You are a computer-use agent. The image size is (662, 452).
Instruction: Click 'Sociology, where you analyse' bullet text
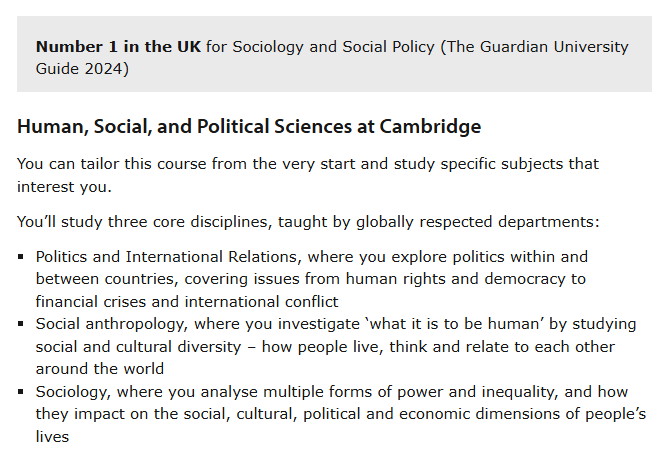[x=147, y=392]
